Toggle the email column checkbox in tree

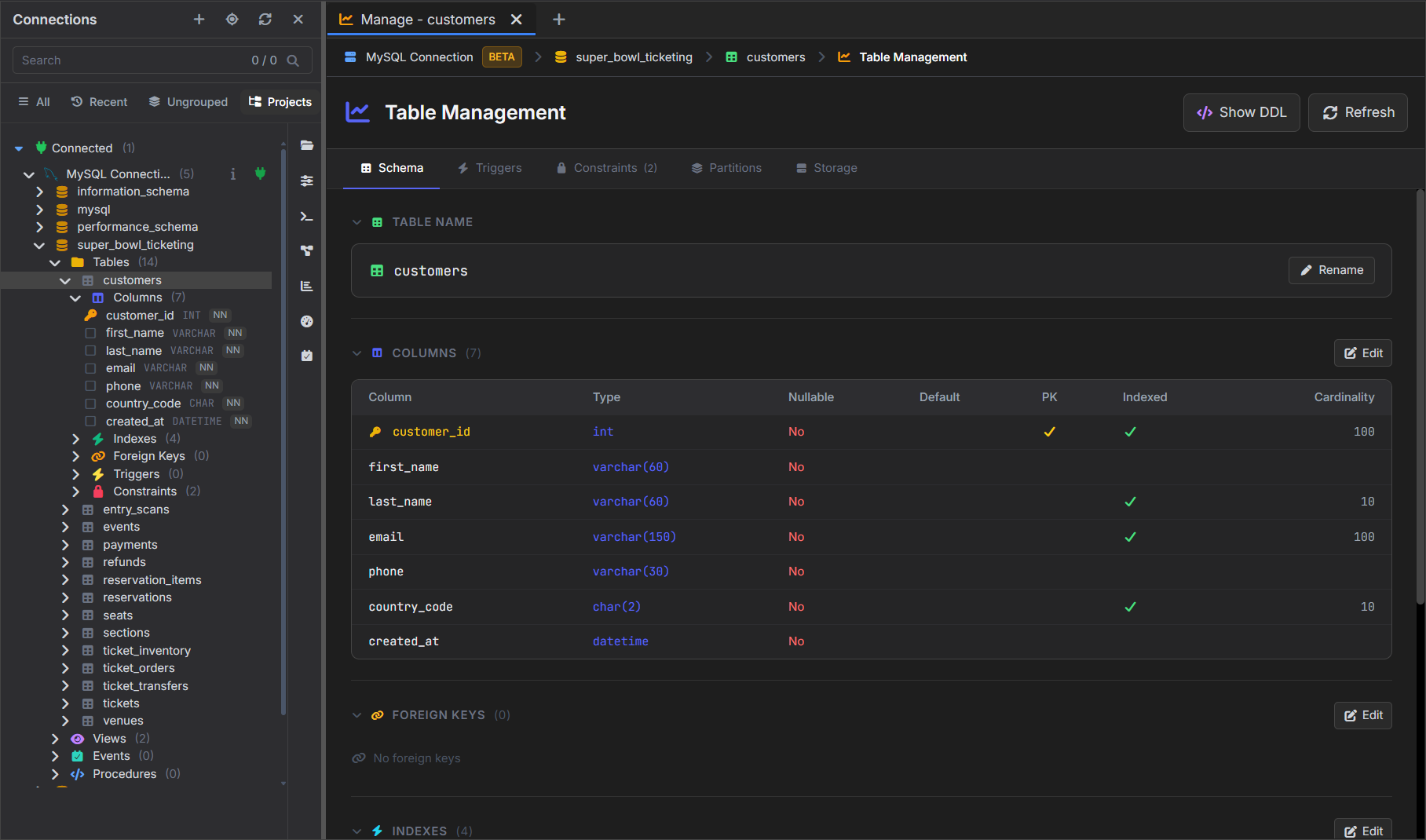point(90,368)
